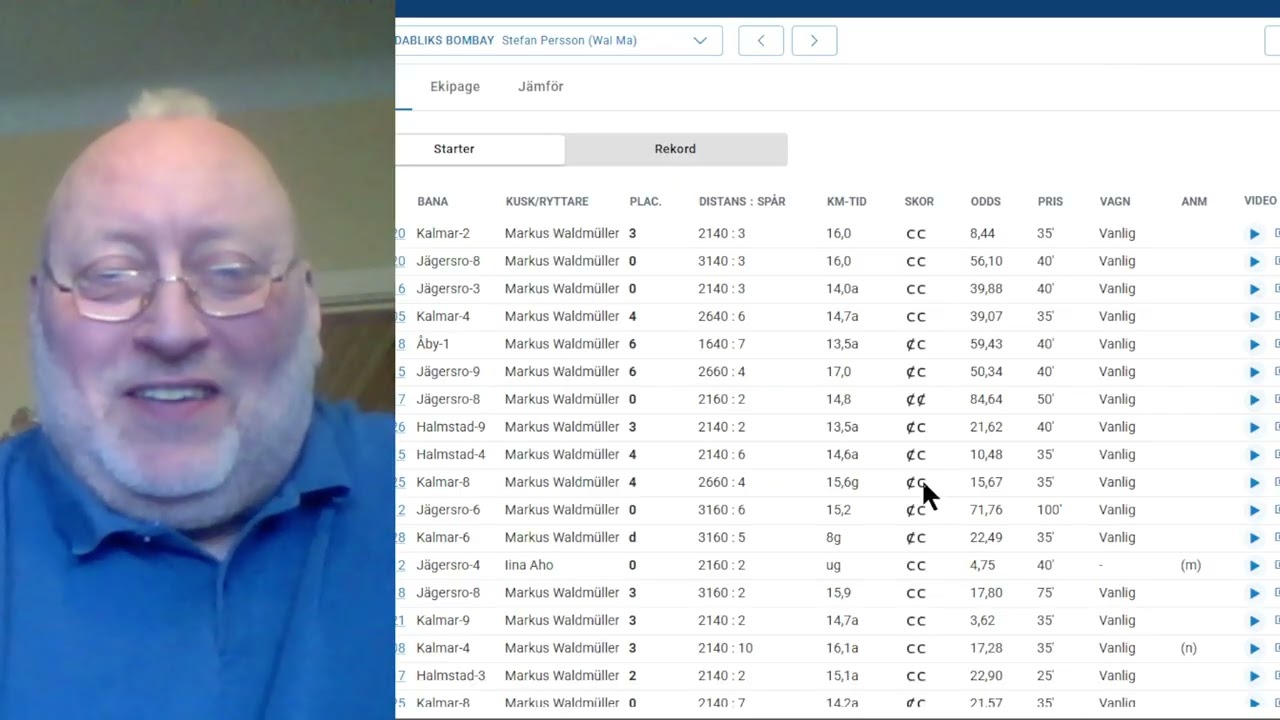Go to next horse with right arrow
This screenshot has height=720, width=1280.
pyautogui.click(x=814, y=41)
